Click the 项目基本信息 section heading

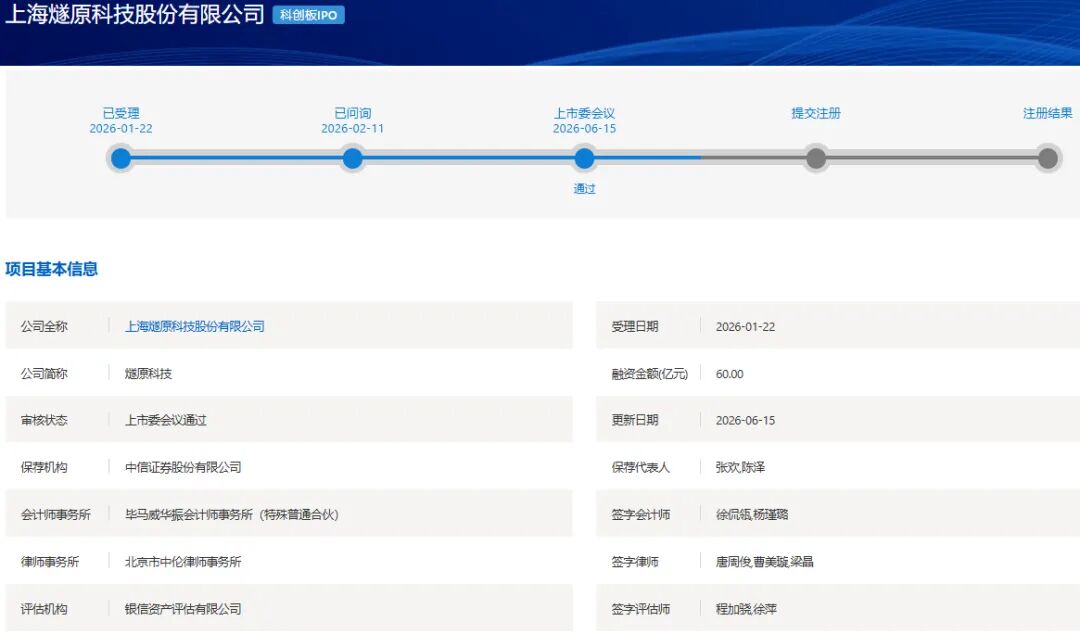tap(52, 269)
